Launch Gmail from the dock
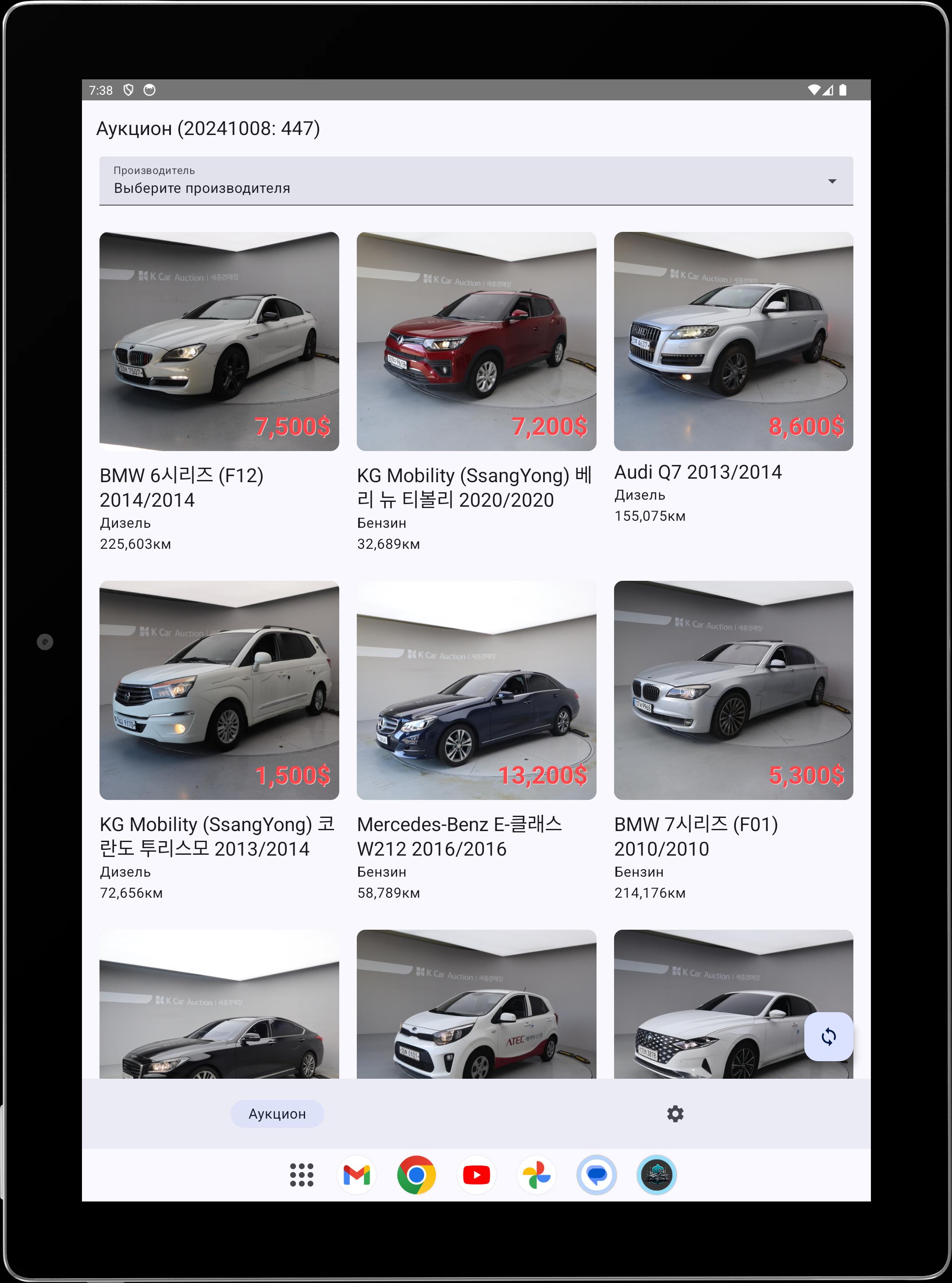Screen dimensions: 952x1283 point(357,1175)
